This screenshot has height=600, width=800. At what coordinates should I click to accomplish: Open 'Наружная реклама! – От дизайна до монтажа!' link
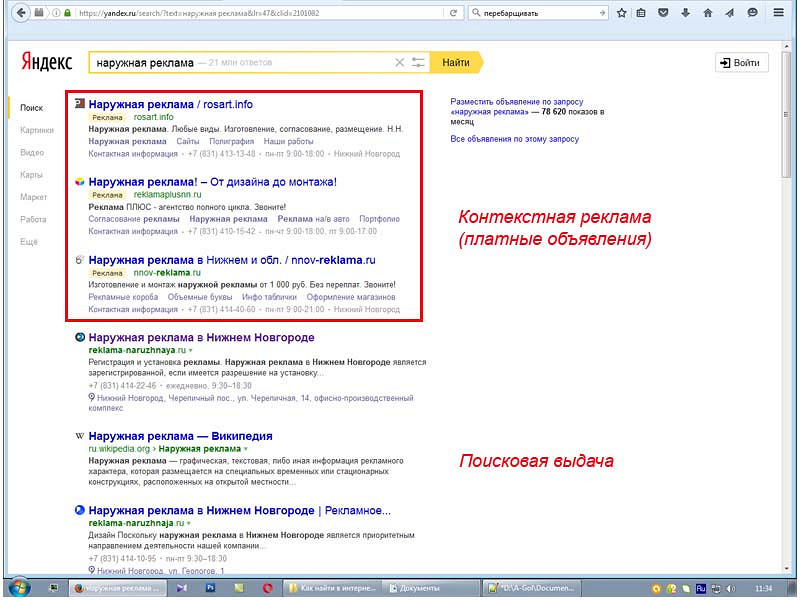coord(213,182)
